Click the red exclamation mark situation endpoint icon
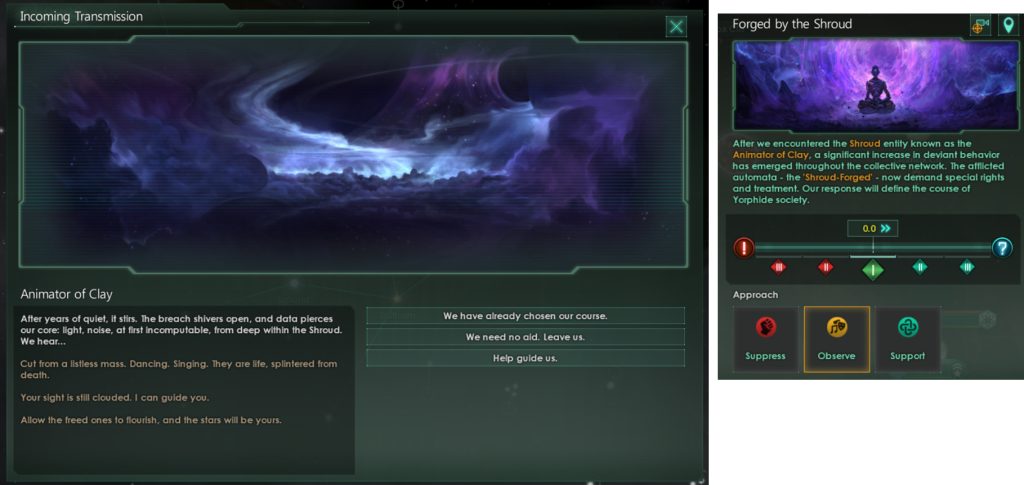 (744, 247)
